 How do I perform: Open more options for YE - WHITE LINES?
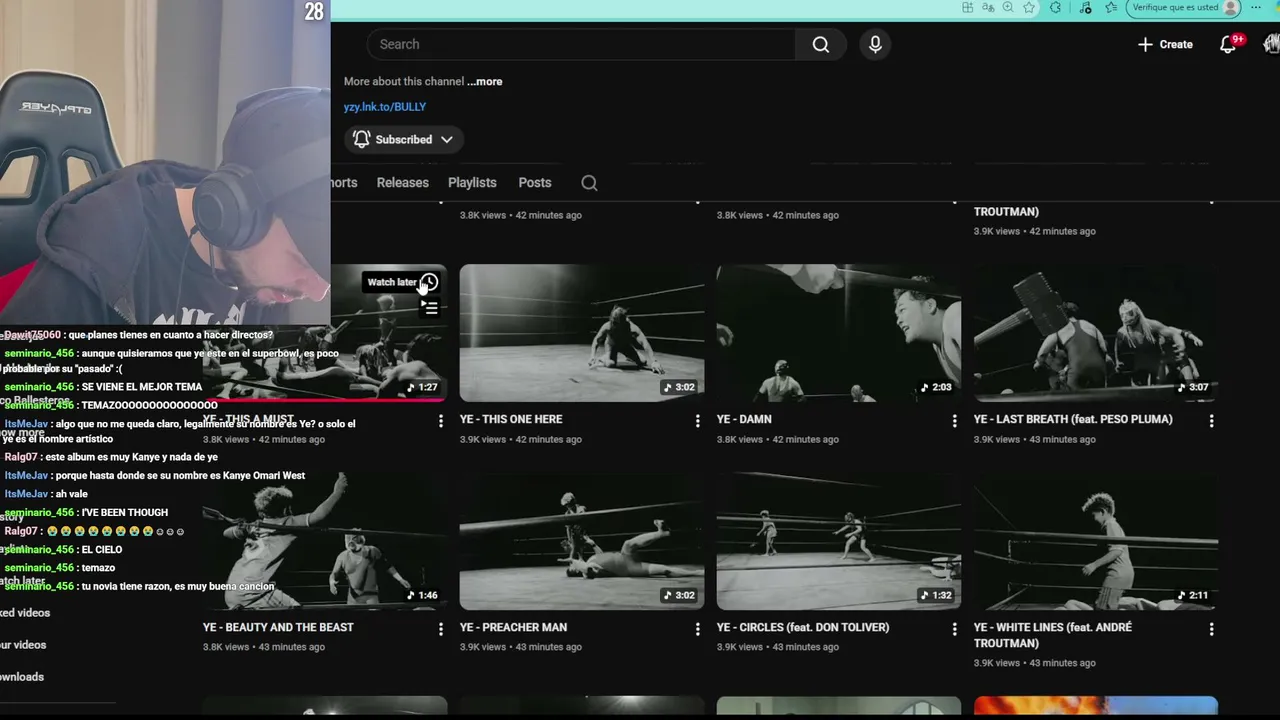[1211, 629]
